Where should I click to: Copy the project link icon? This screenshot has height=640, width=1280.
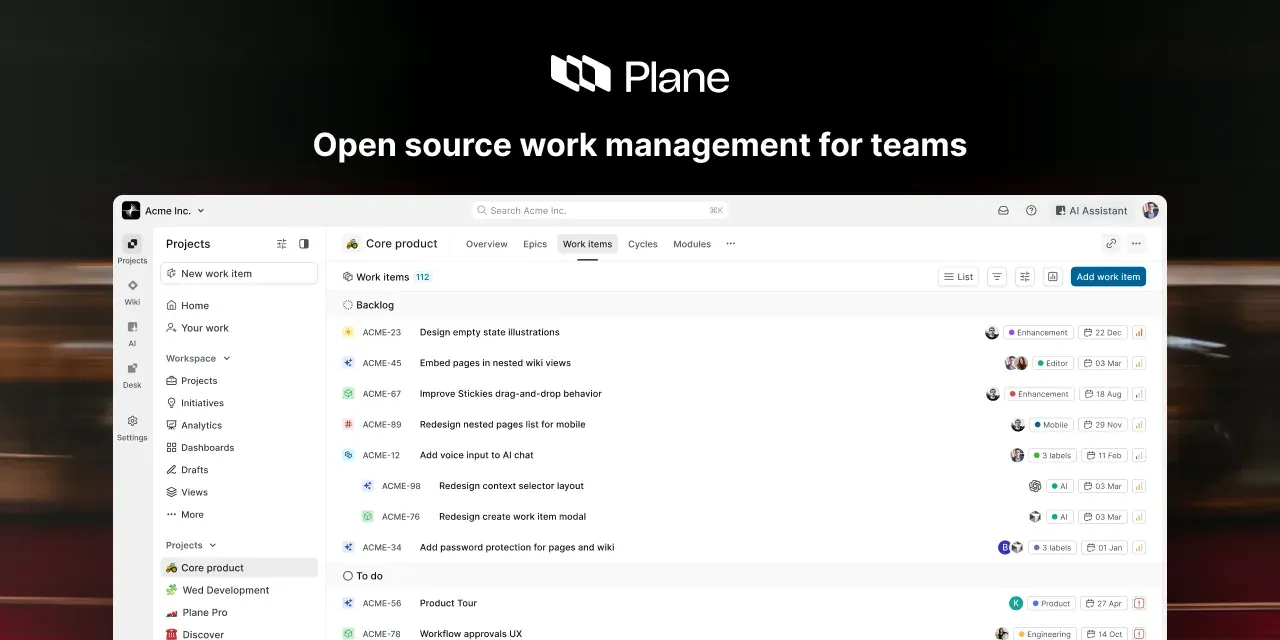(x=1111, y=243)
